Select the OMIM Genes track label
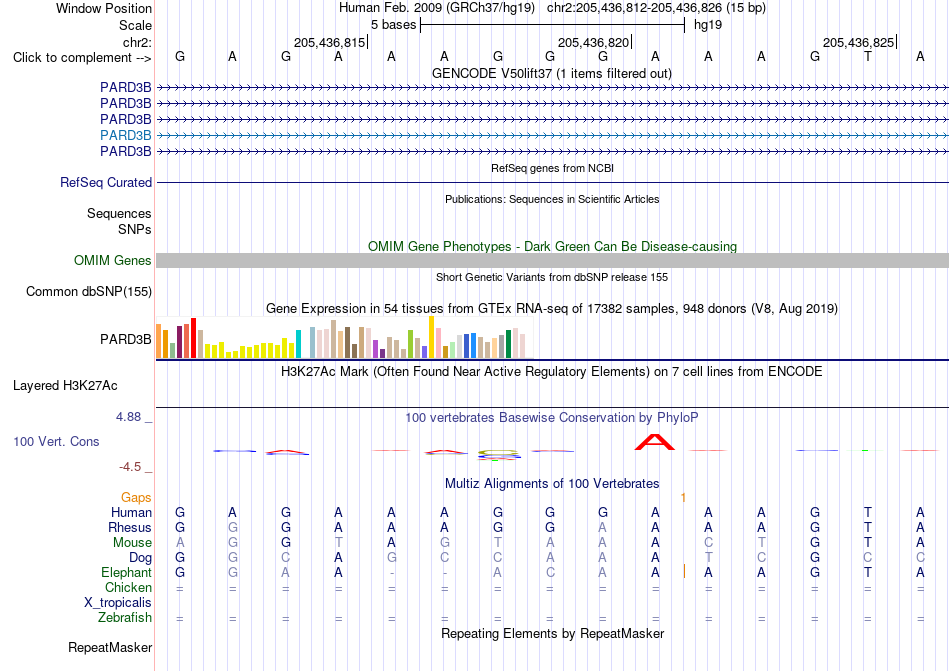 click(112, 260)
